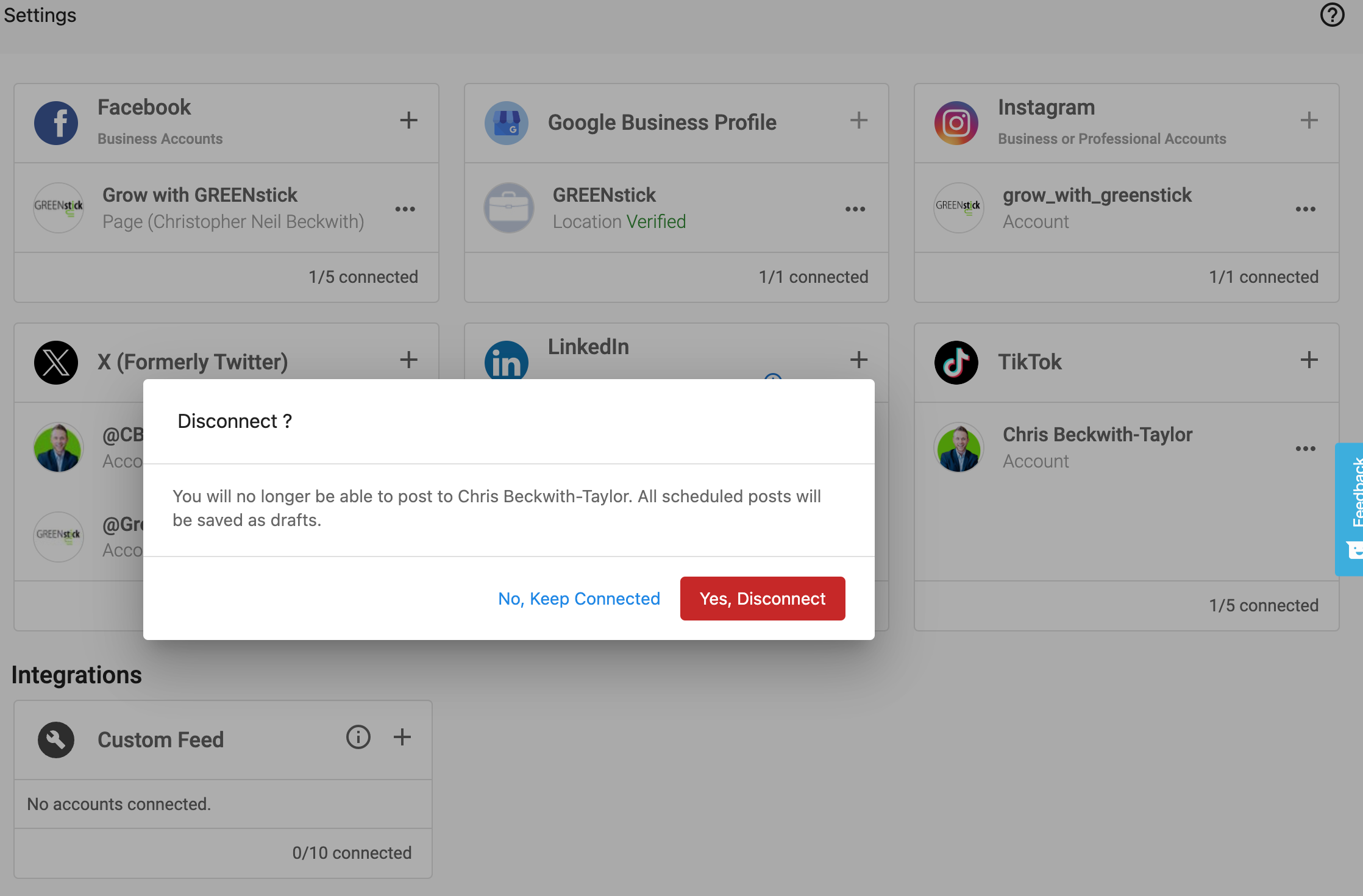Add a Custom Feed integration
Screen dimensions: 1363x896
point(402,737)
